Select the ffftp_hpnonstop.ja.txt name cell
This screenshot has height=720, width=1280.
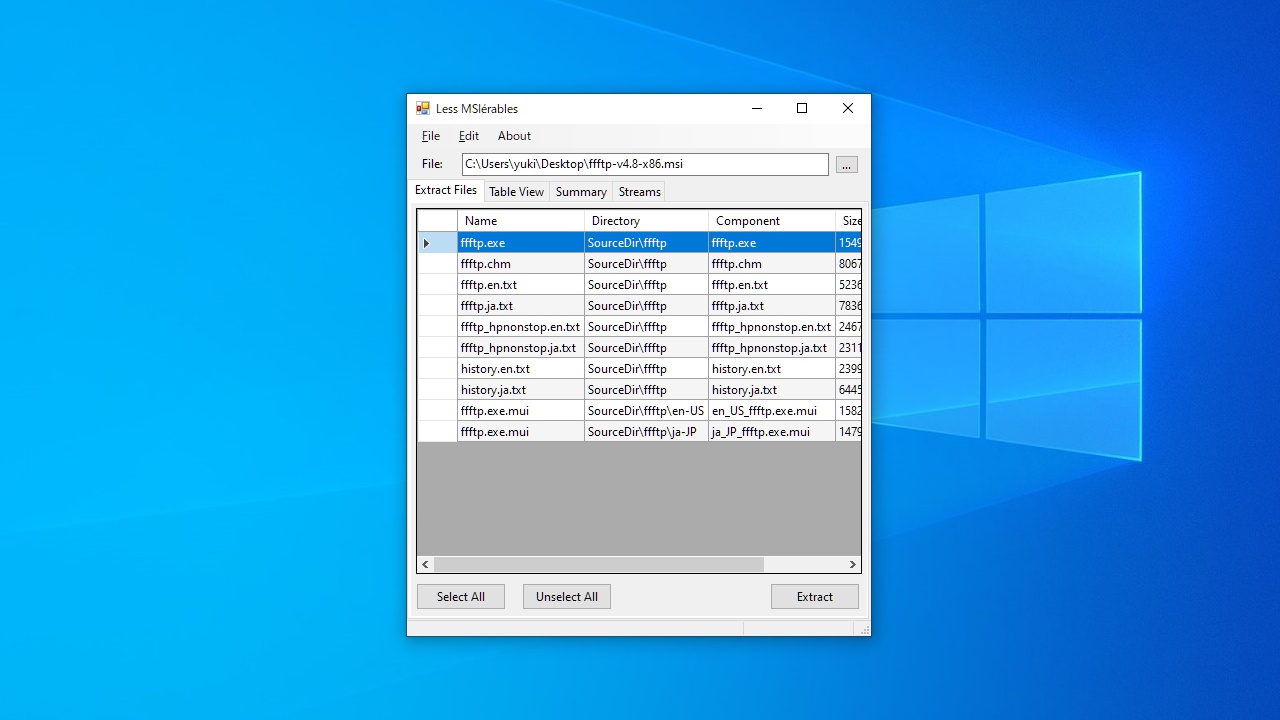521,348
